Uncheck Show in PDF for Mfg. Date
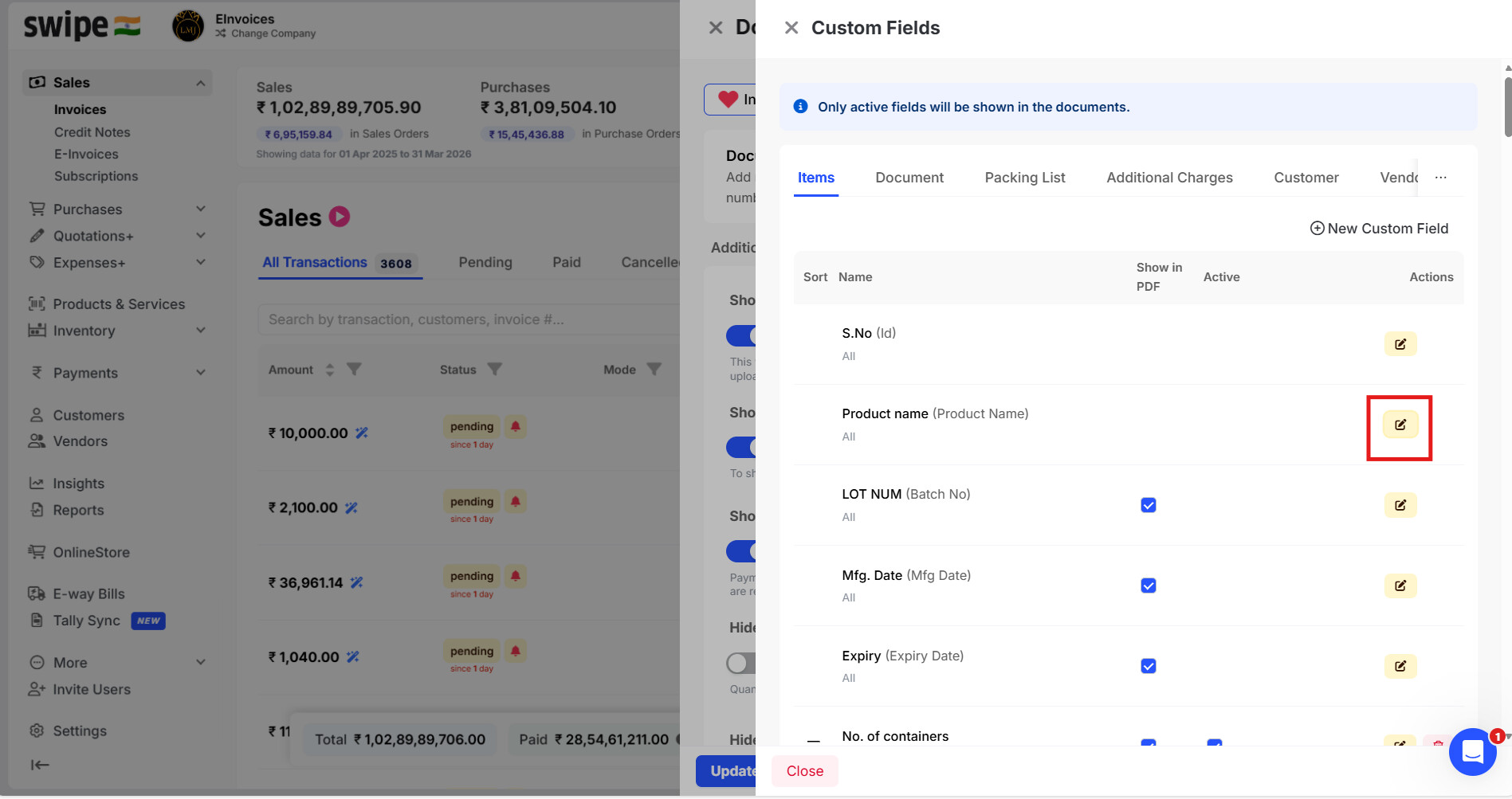Image resolution: width=1512 pixels, height=799 pixels. (1148, 586)
